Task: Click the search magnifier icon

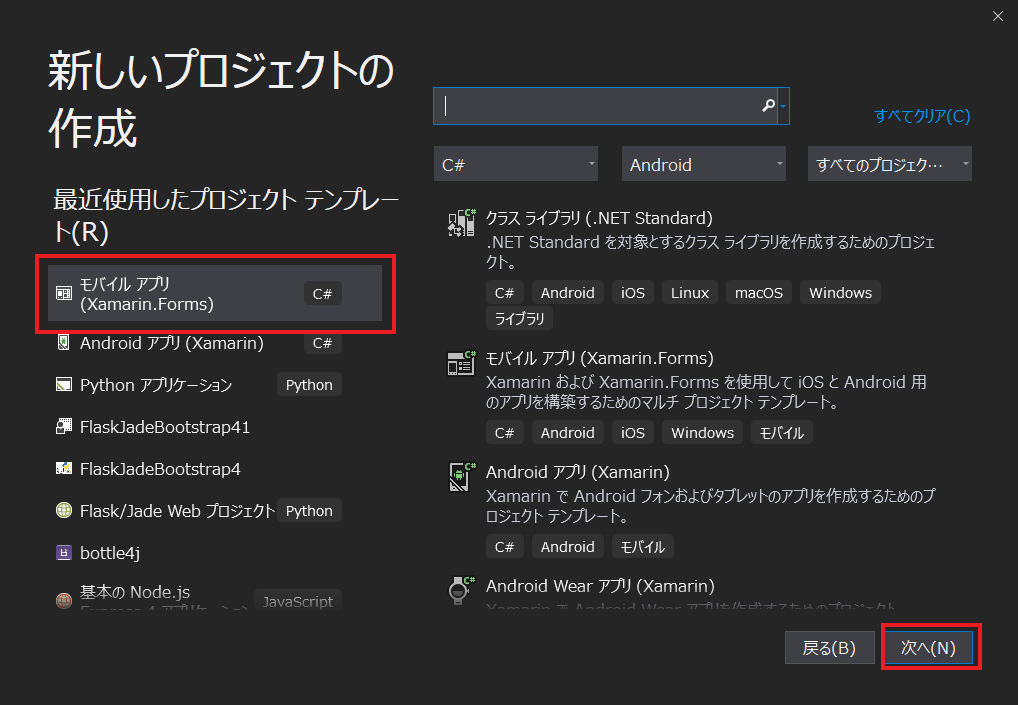Action: [768, 105]
